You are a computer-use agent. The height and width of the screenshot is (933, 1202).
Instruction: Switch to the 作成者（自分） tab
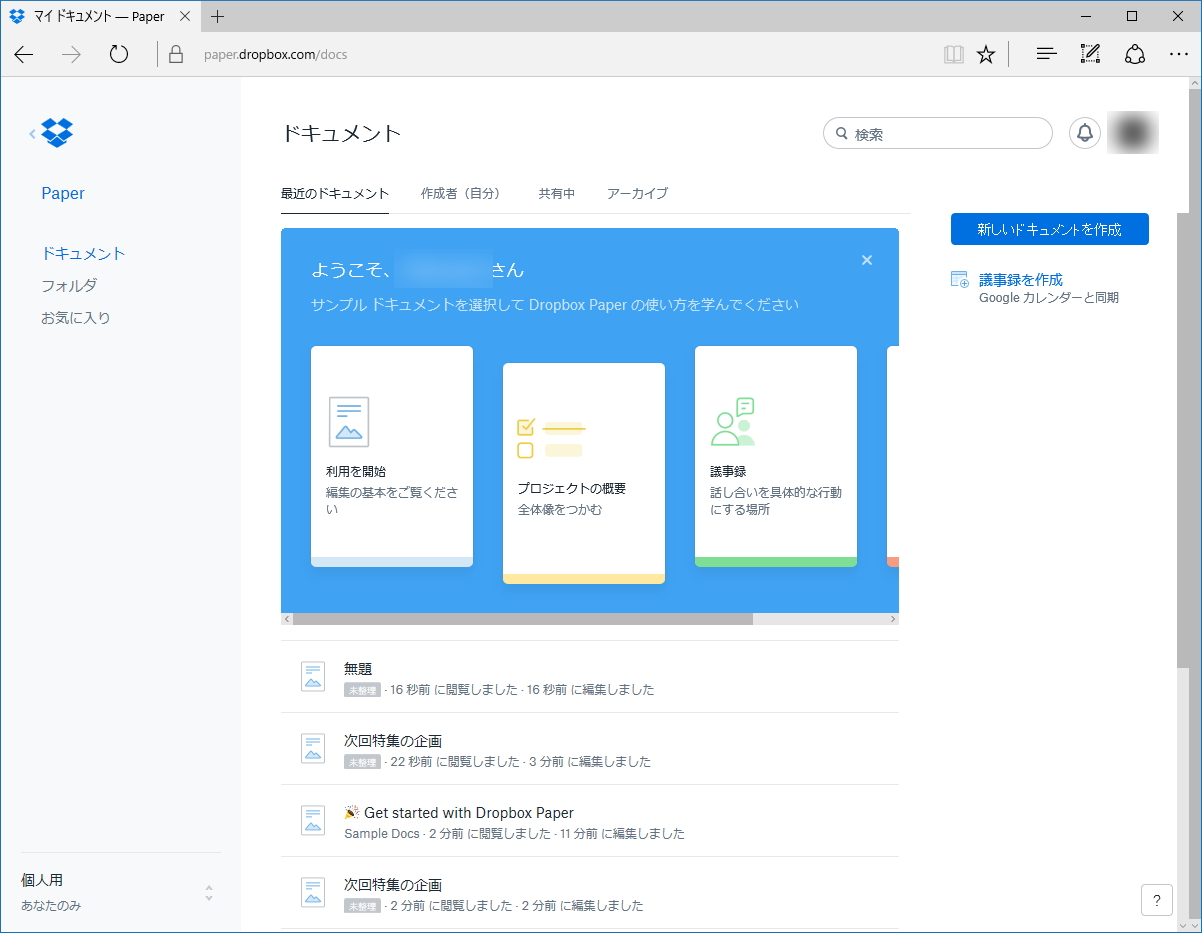(460, 194)
